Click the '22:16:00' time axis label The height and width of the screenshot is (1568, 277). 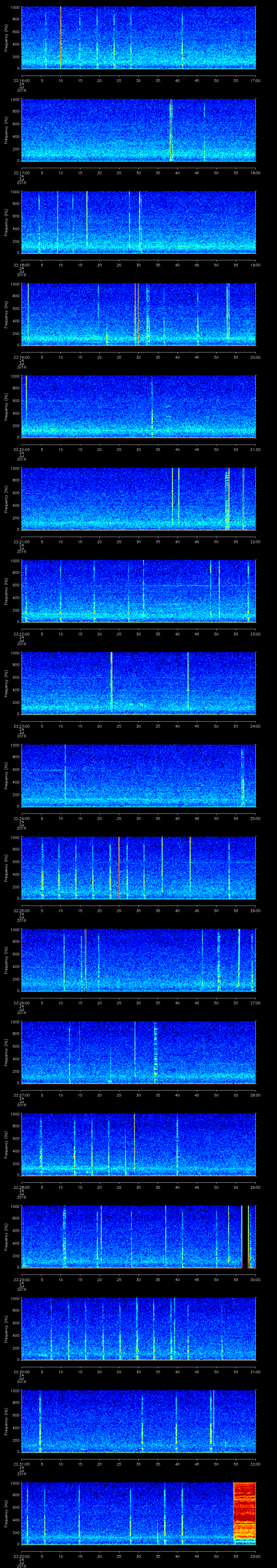[x=21, y=80]
